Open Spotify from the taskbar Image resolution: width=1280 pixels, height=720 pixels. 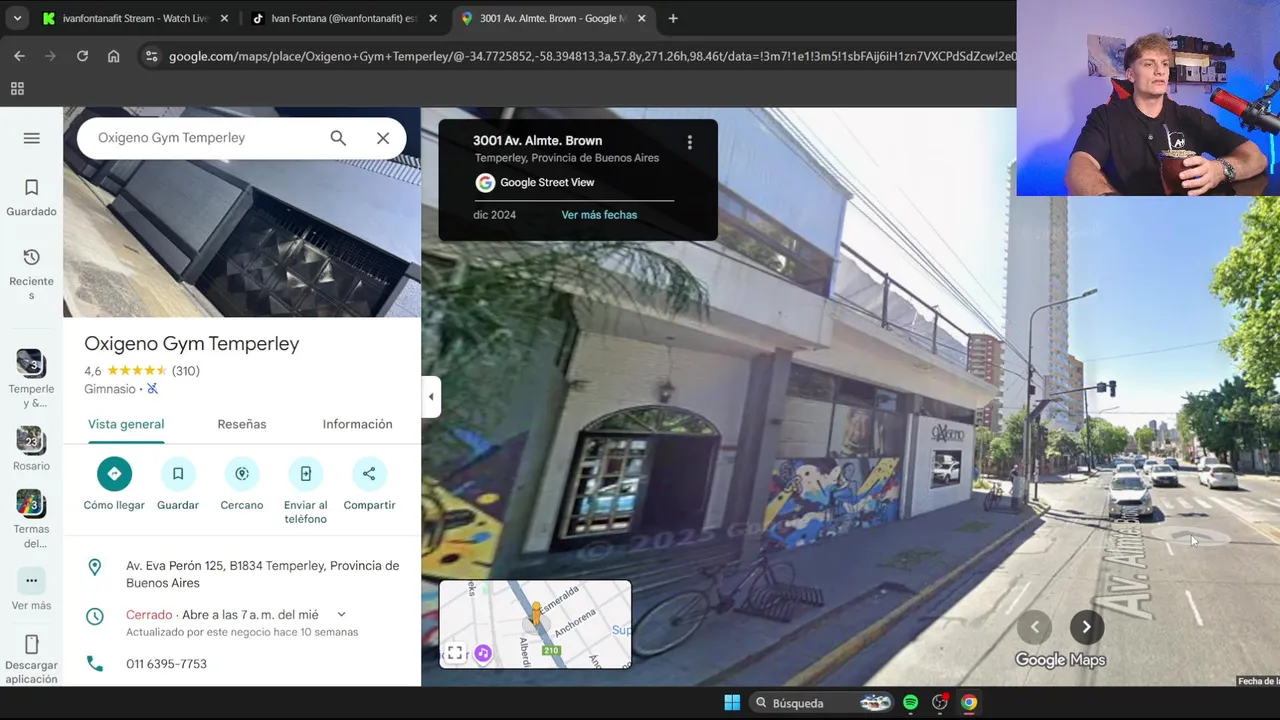click(x=910, y=703)
